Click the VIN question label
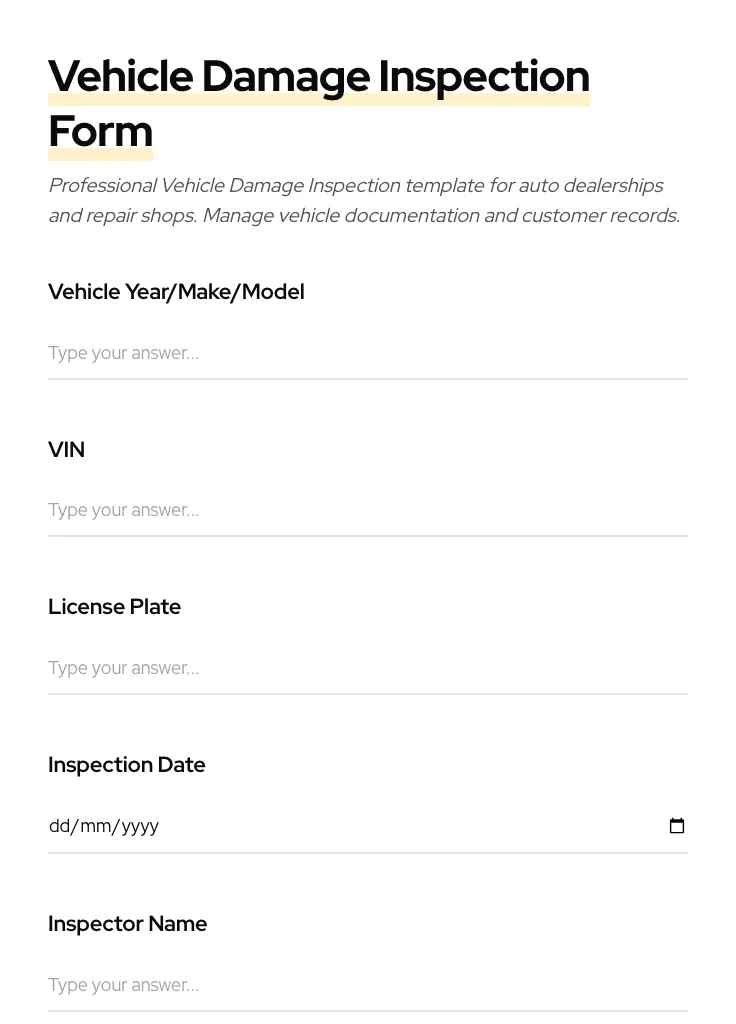This screenshot has height=1024, width=736. [x=66, y=450]
